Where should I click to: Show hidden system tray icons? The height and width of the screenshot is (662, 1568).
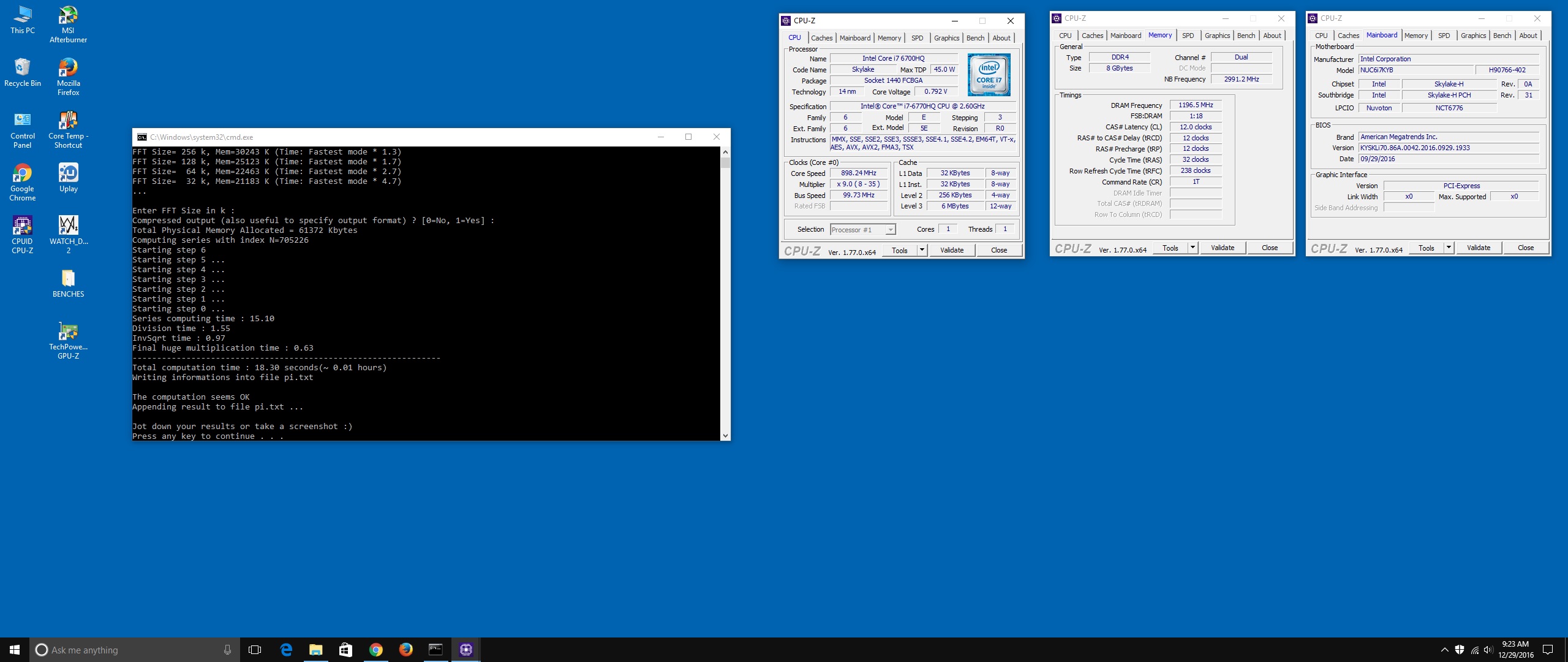click(x=1444, y=650)
